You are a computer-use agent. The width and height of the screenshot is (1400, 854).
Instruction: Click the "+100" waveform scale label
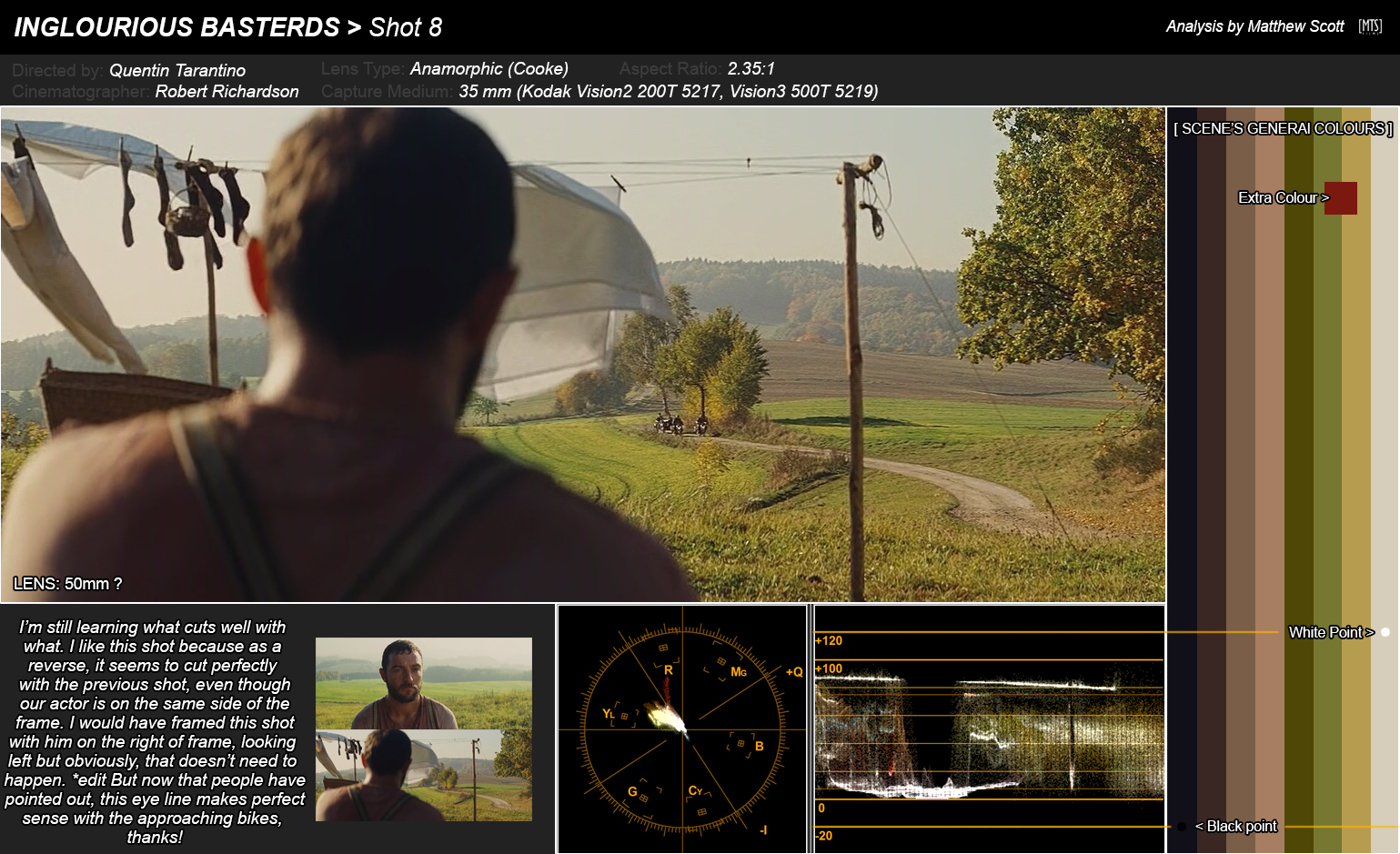[x=829, y=668]
